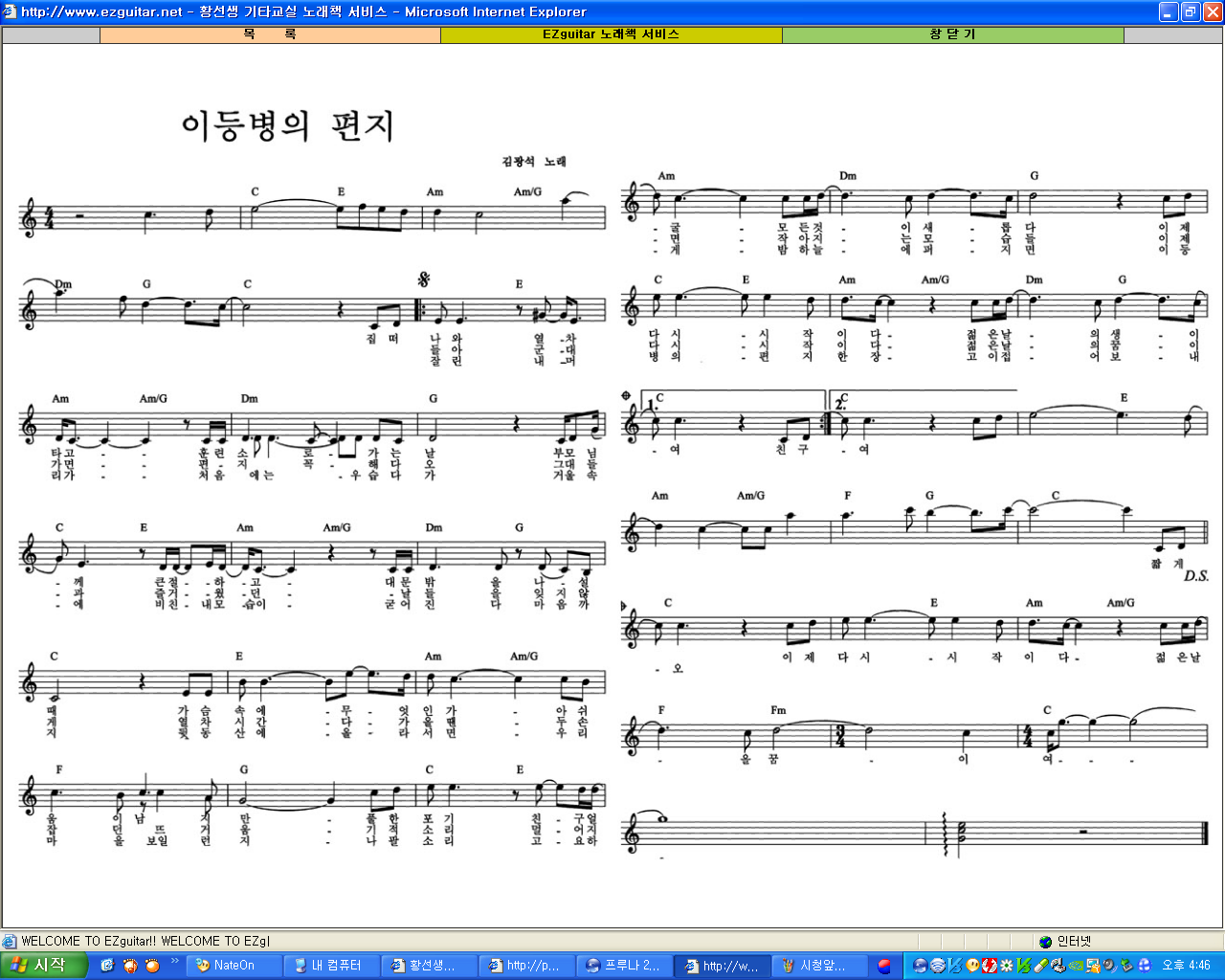Click the second ending bracket labeled 2.

click(x=924, y=400)
